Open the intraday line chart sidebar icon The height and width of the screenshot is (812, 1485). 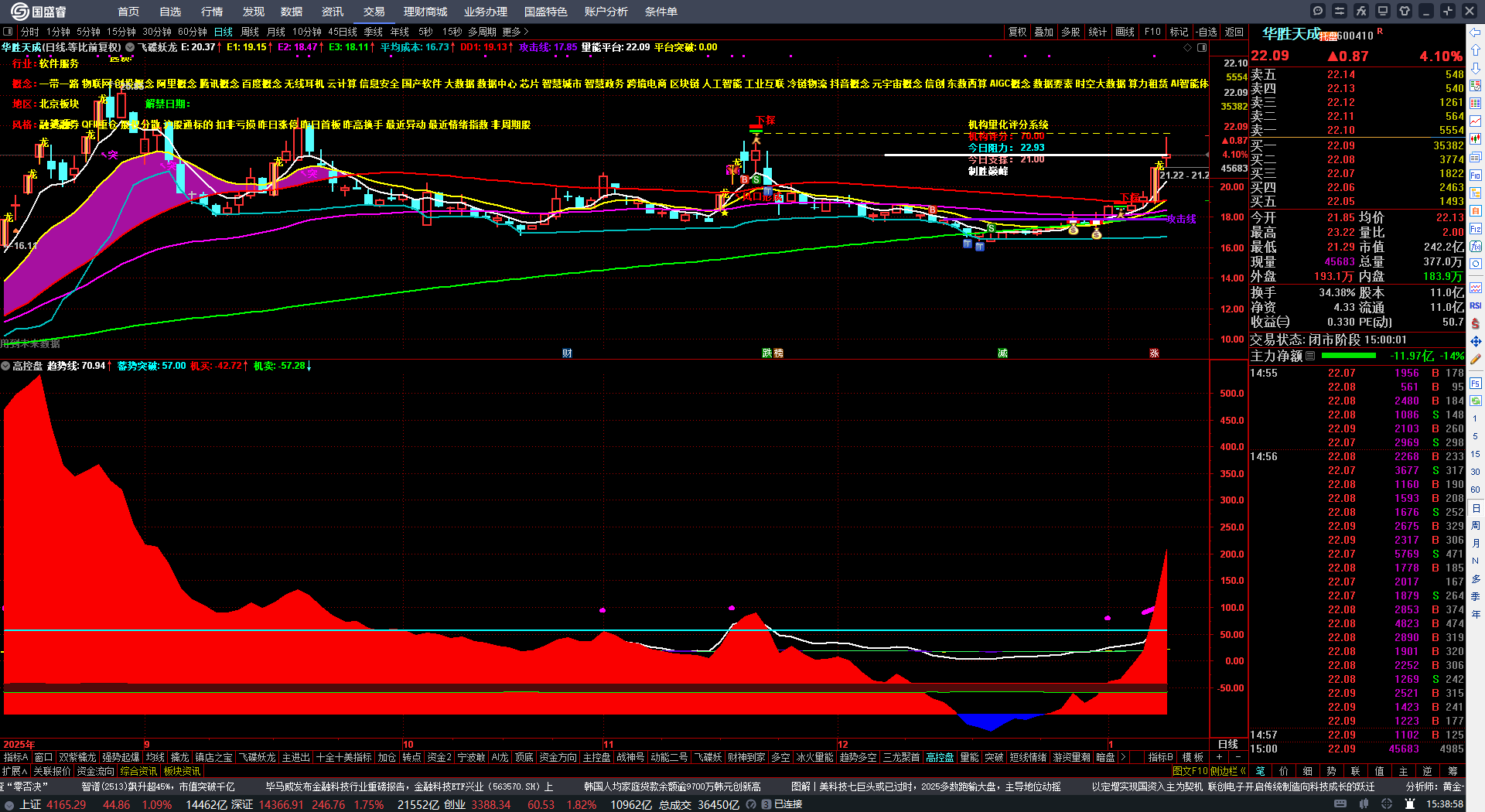click(1476, 121)
